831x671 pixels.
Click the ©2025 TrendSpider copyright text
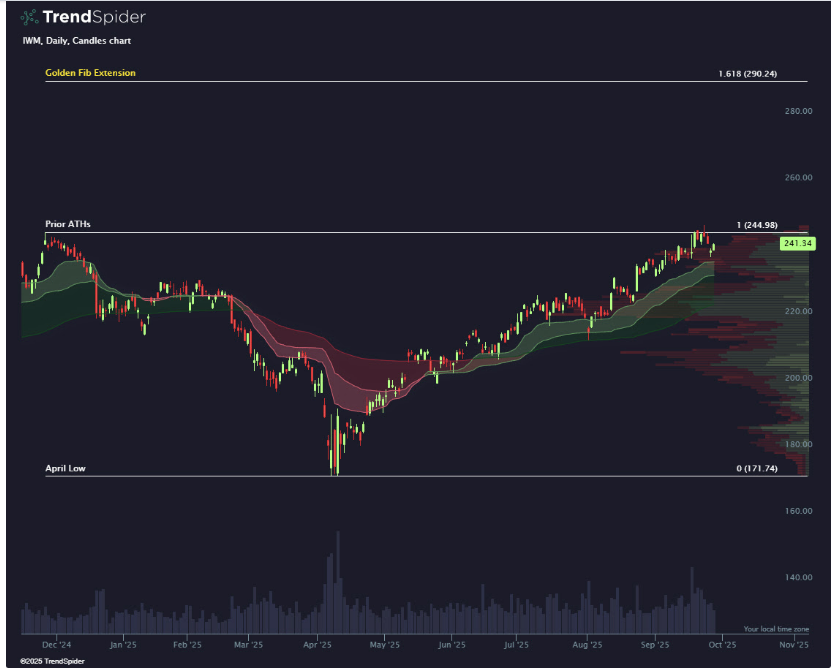click(x=52, y=661)
